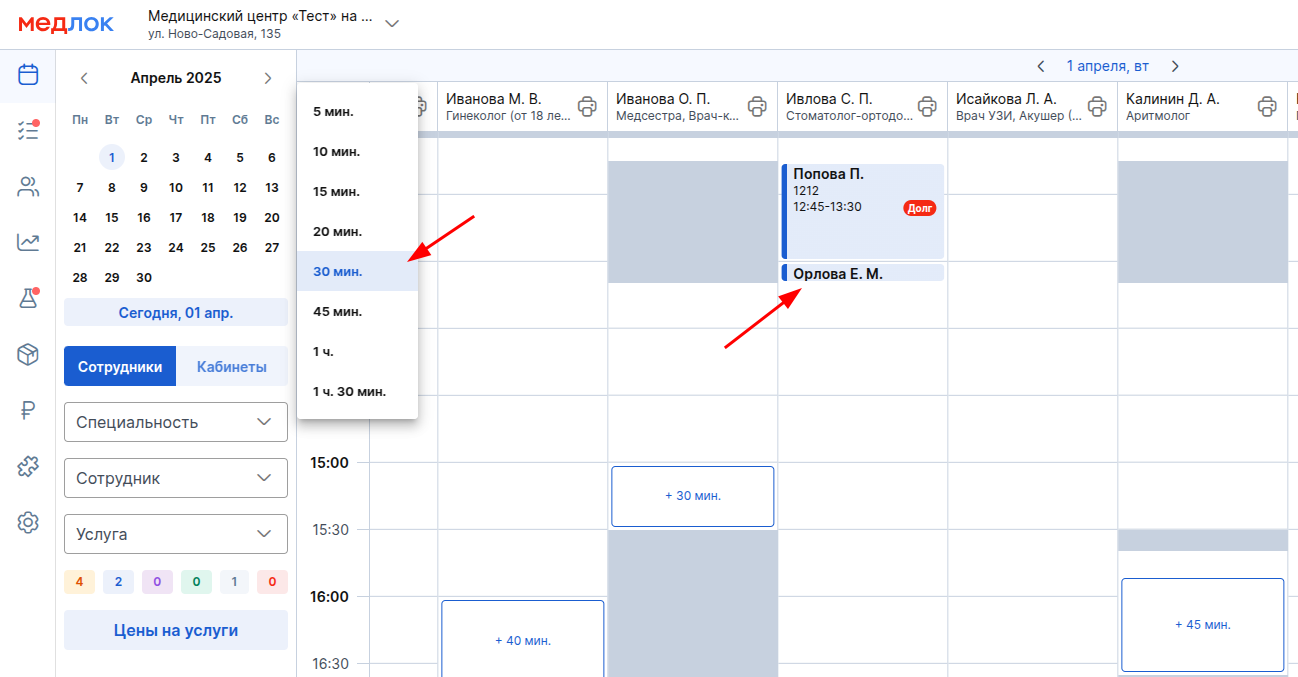Open the Услуга dropdown
The width and height of the screenshot is (1298, 677).
176,534
